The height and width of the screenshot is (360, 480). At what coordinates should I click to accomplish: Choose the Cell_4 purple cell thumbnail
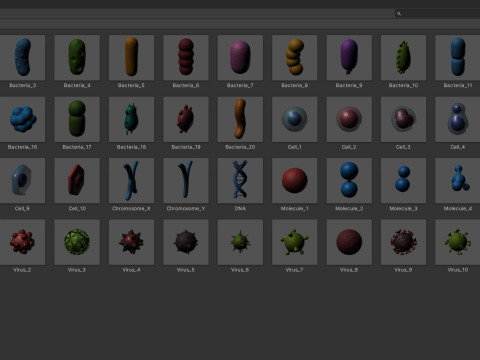(458, 119)
